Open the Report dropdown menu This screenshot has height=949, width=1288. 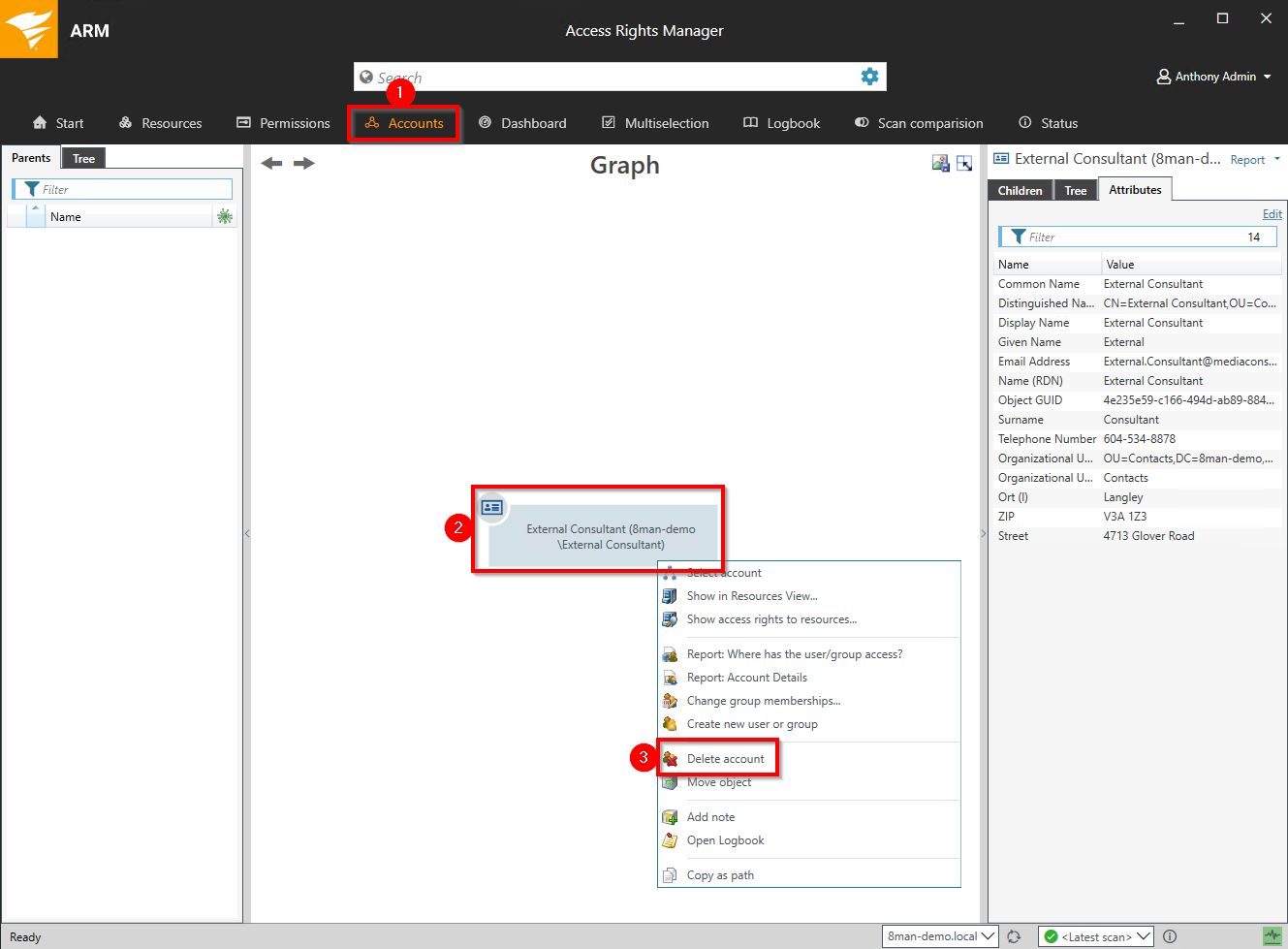(x=1255, y=160)
